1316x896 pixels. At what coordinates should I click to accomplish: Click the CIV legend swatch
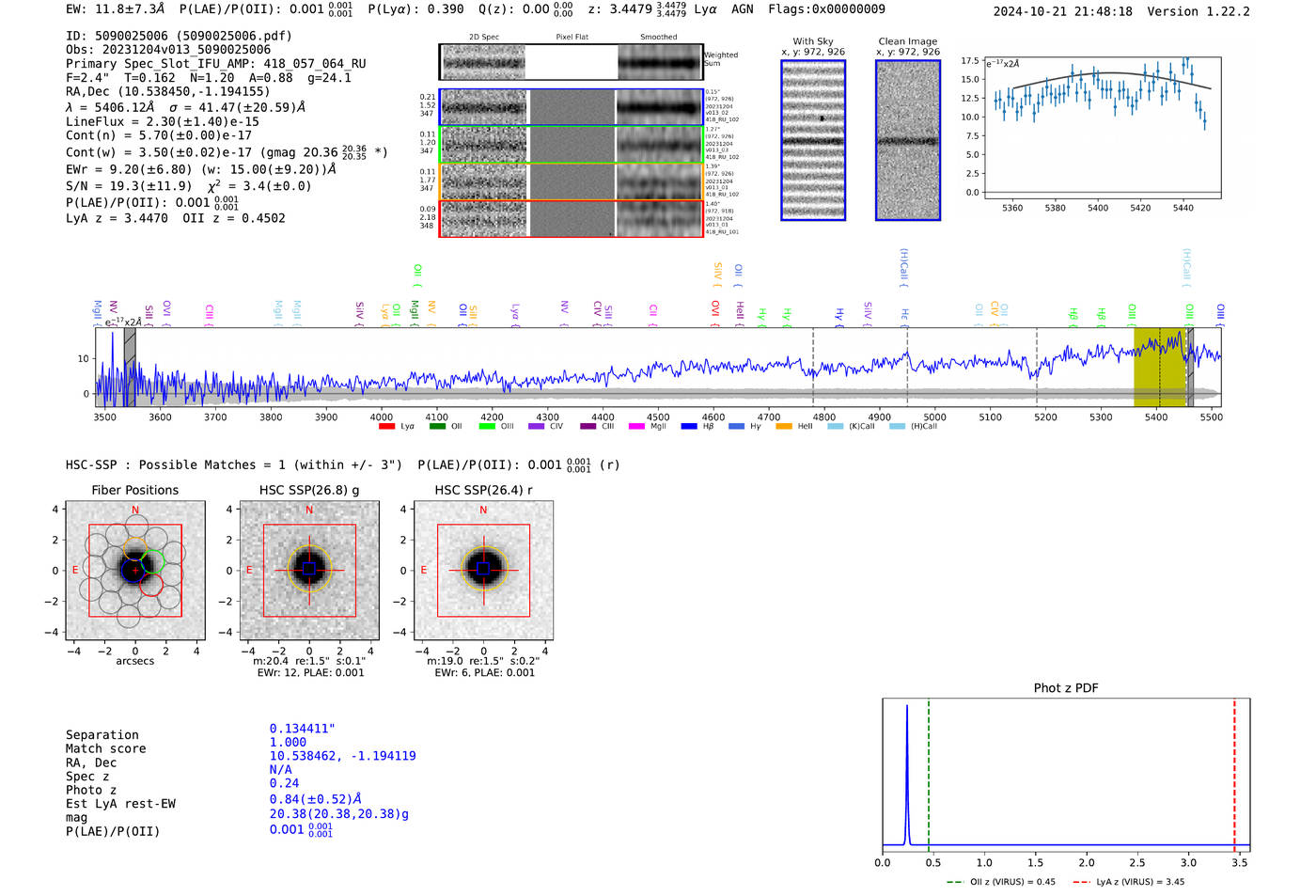537,426
